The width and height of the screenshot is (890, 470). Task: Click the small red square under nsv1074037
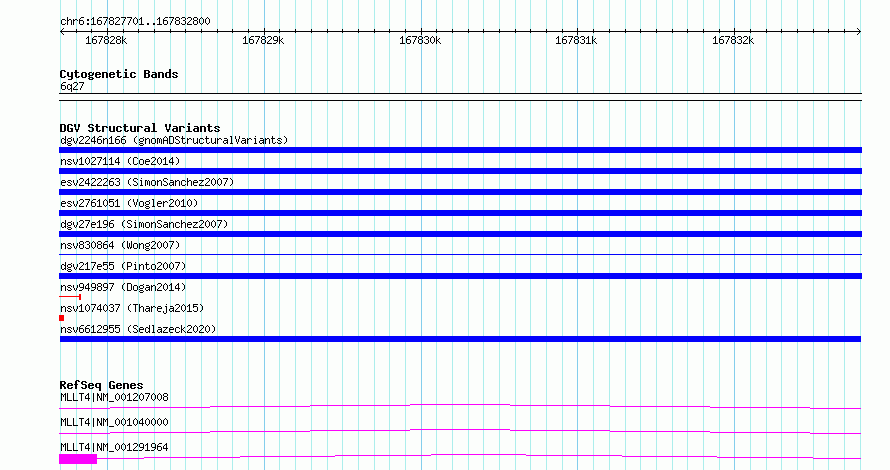62,318
